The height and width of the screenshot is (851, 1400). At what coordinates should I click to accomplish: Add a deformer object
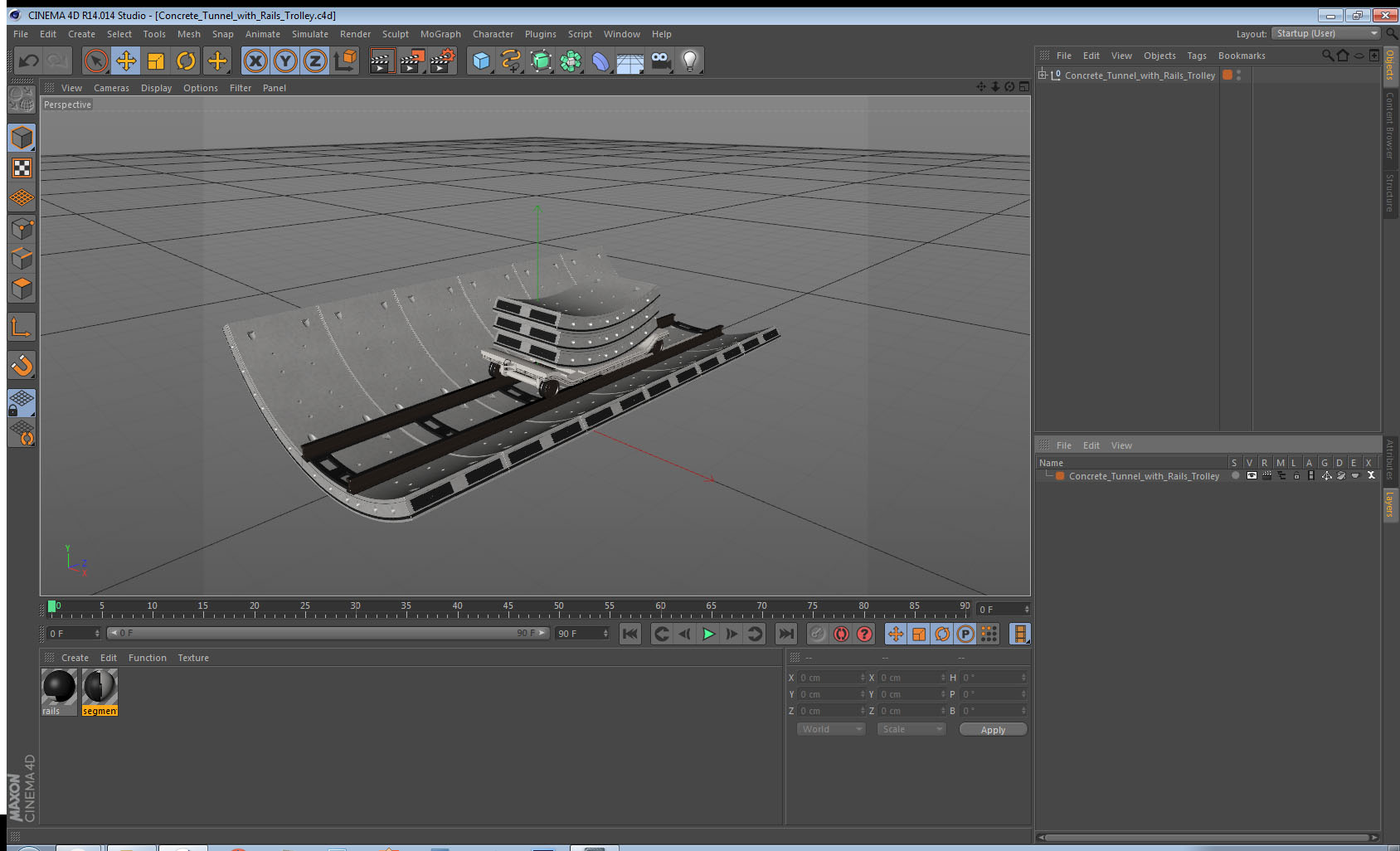point(600,61)
